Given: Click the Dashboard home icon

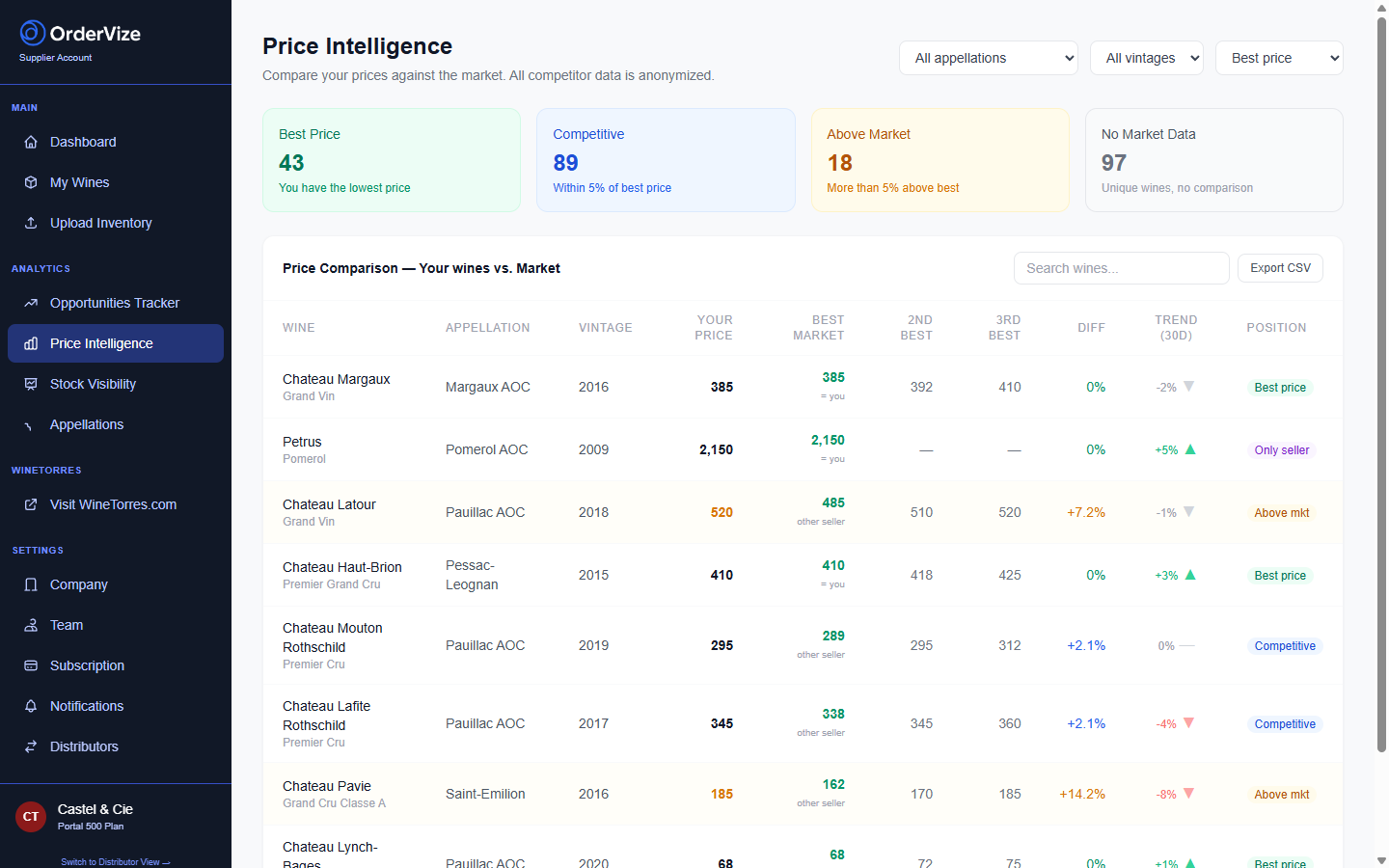Looking at the screenshot, I should coord(31,142).
